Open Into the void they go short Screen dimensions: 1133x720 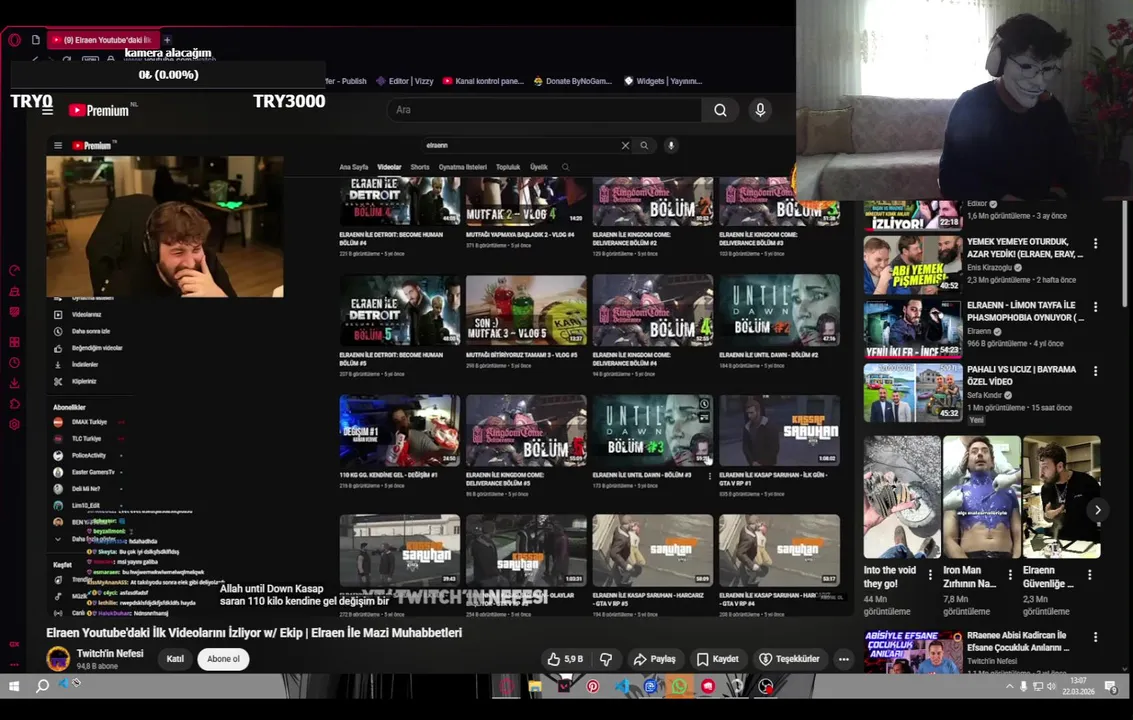click(x=902, y=497)
